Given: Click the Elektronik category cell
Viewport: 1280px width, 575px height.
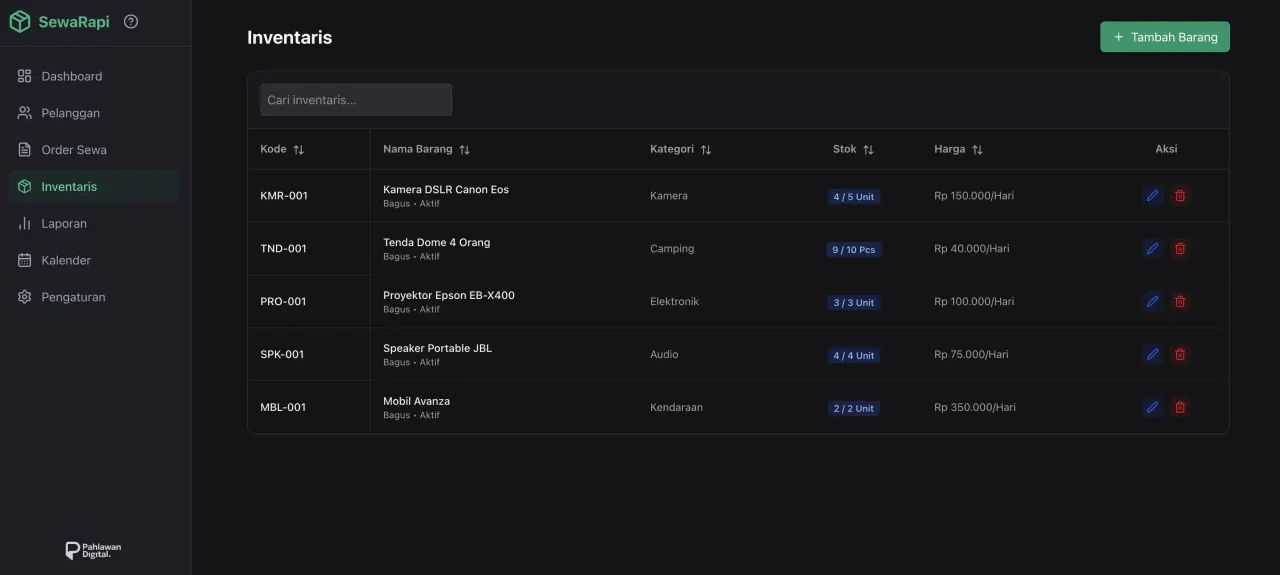Looking at the screenshot, I should pyautogui.click(x=674, y=301).
